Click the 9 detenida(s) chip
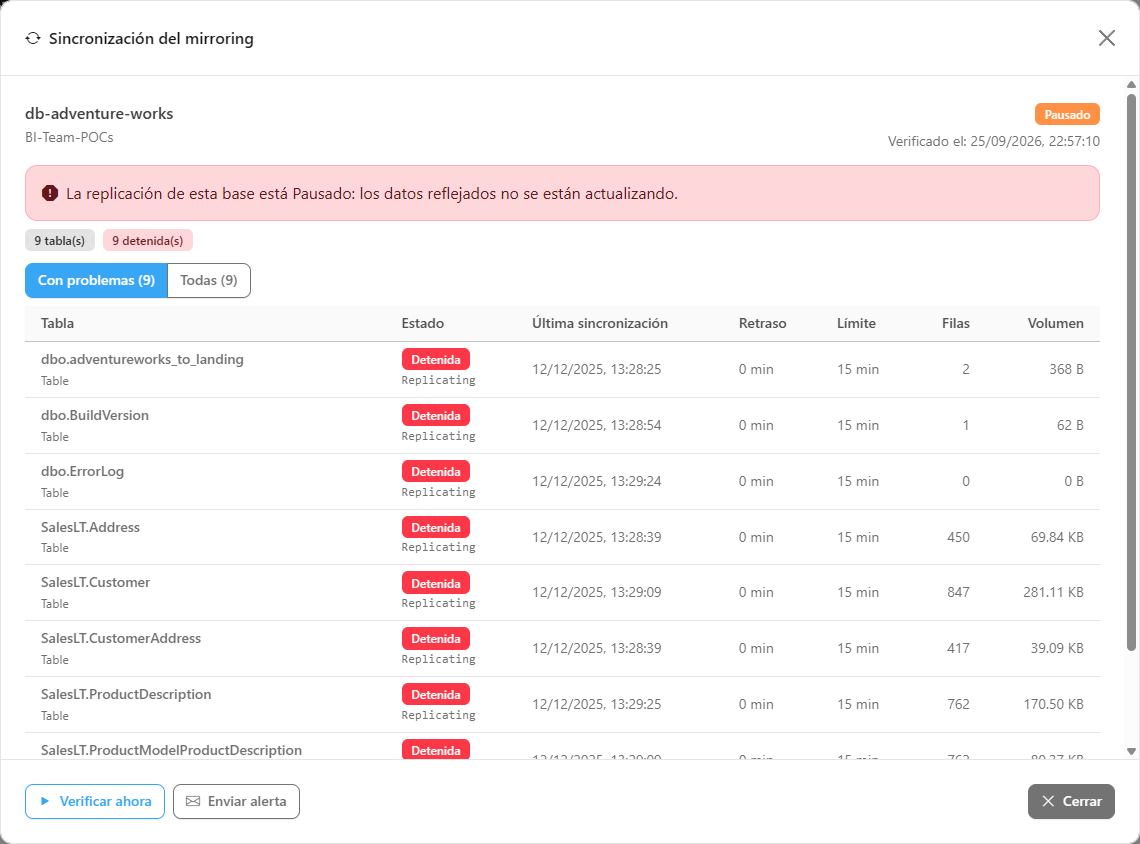The width and height of the screenshot is (1140, 844). pyautogui.click(x=148, y=241)
